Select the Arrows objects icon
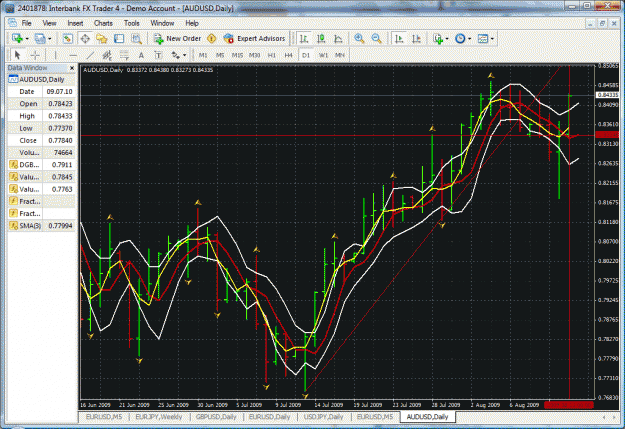625x429 pixels. point(175,55)
